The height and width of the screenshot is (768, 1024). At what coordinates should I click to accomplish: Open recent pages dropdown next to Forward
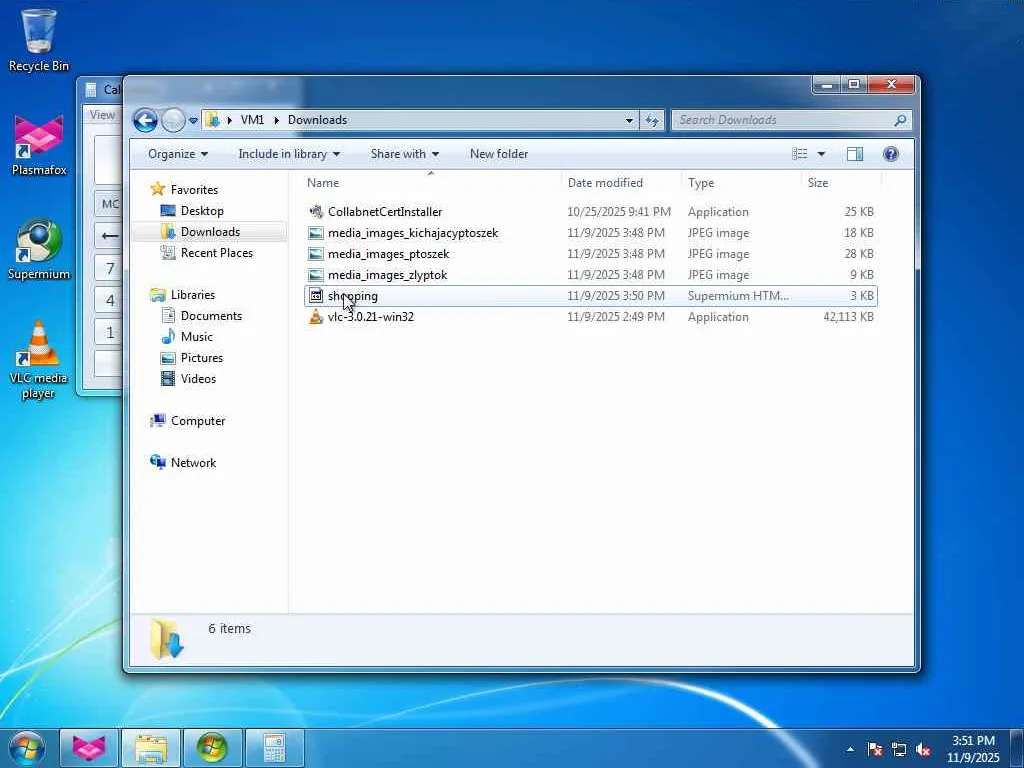point(193,121)
